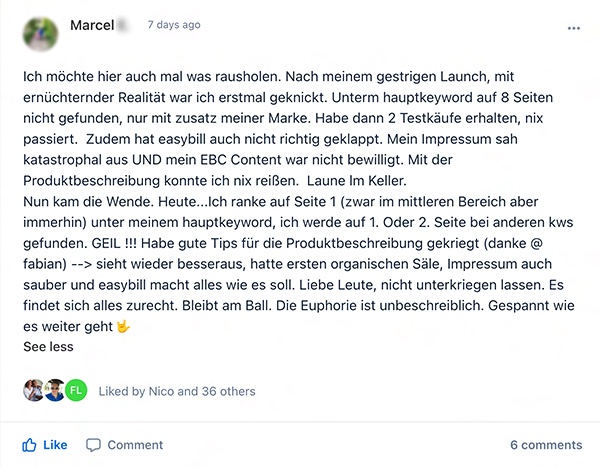
Task: Click the 'Like' text label
Action: [x=55, y=445]
